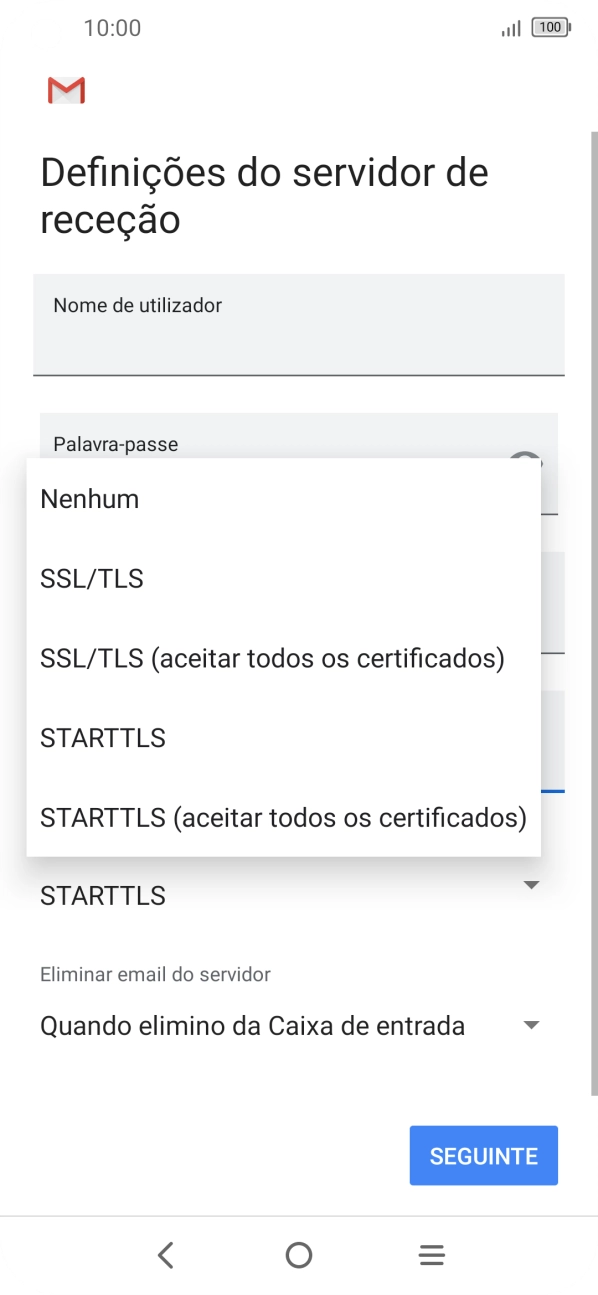Open the Quando elimino da Caixa de entrada selector

pos(291,1025)
